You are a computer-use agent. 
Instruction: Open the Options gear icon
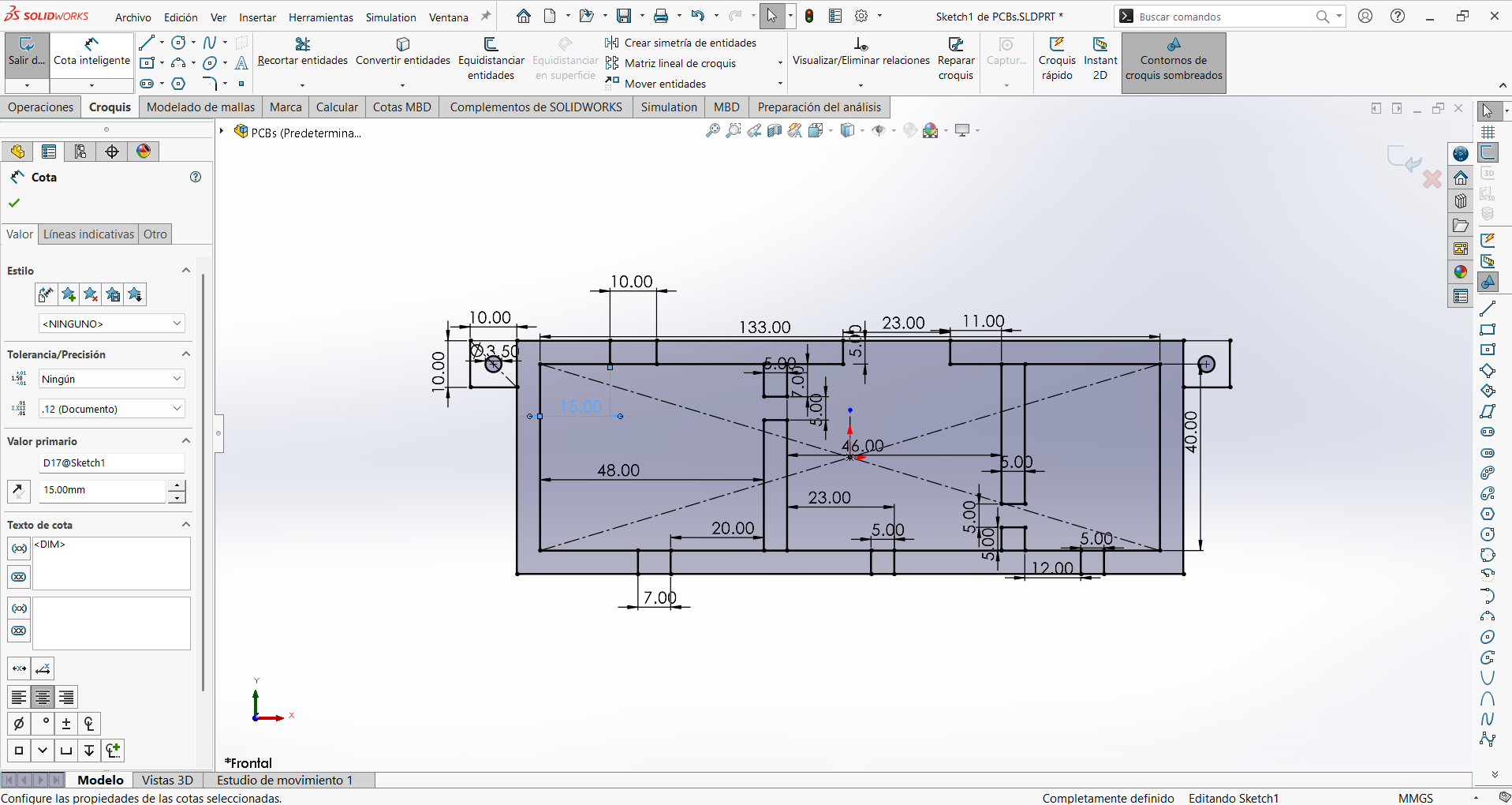(x=861, y=16)
